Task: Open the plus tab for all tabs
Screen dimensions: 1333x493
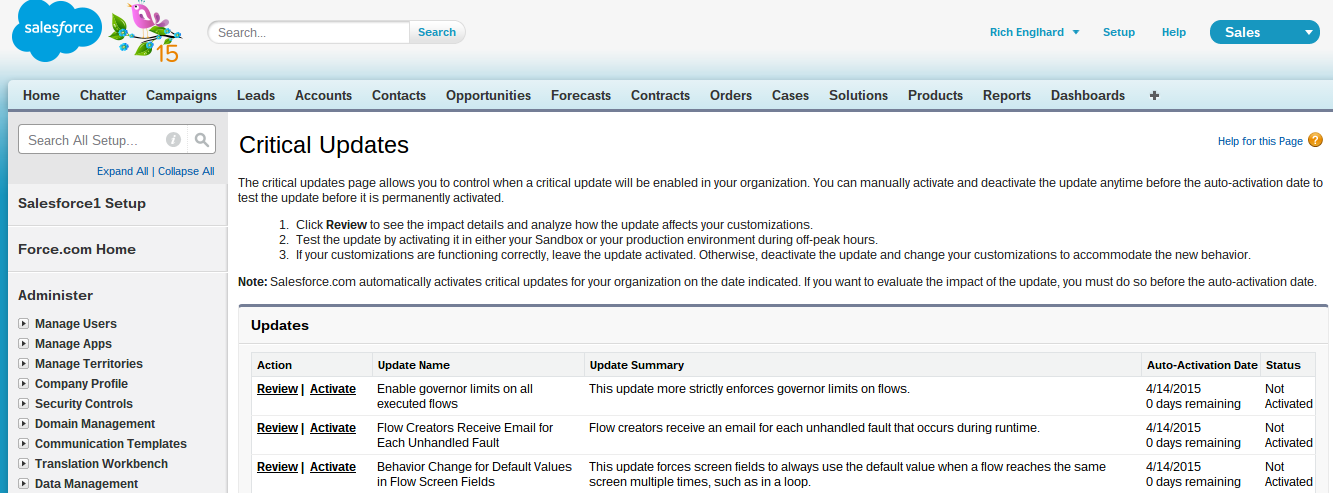Action: (1154, 96)
